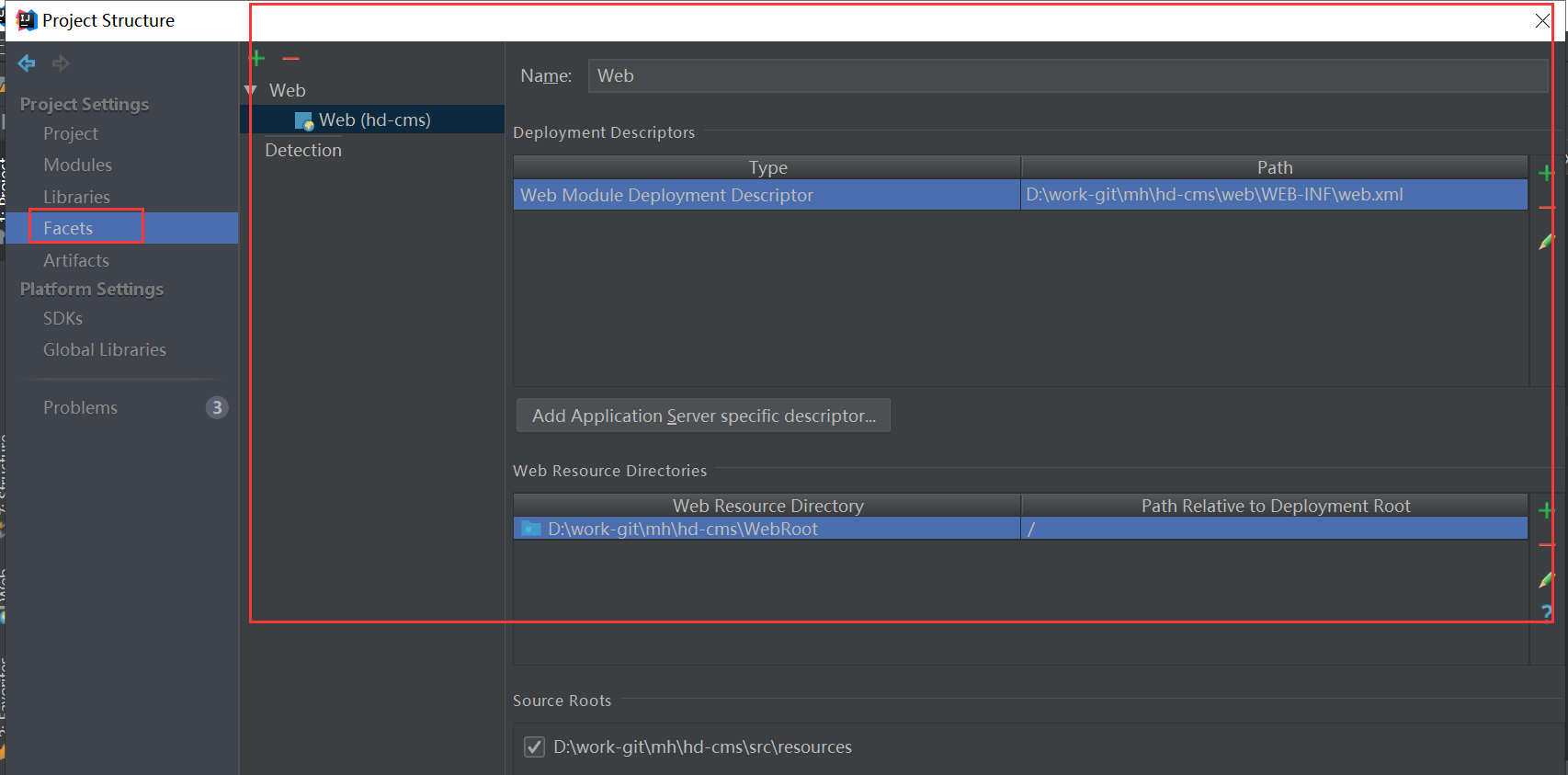Click the Name input field
The image size is (1568, 775).
1068,75
